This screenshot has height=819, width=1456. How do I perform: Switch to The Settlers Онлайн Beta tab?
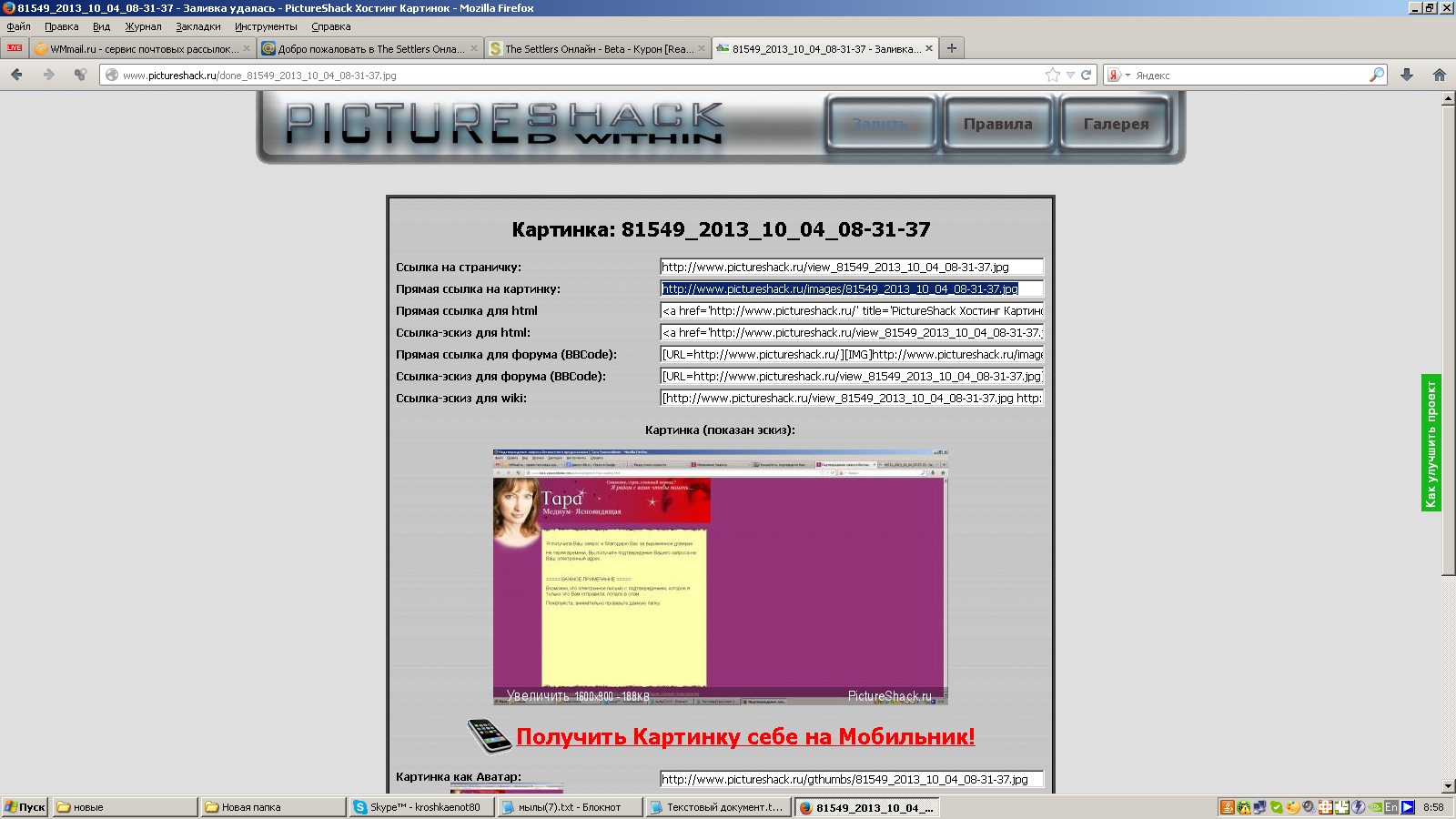596,48
